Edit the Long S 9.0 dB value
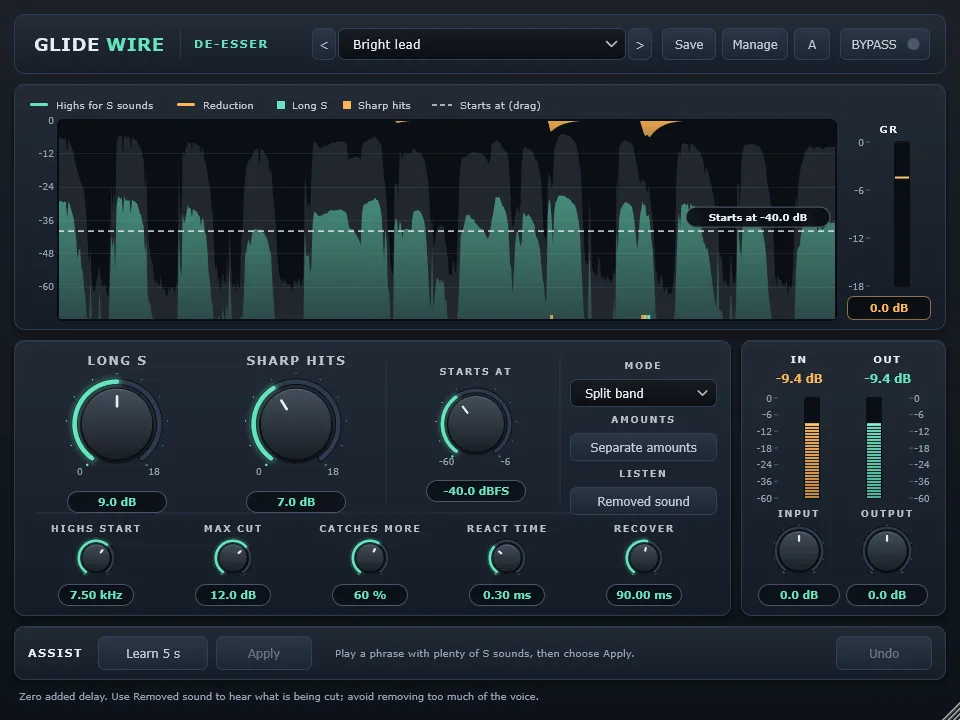This screenshot has height=720, width=960. [x=117, y=502]
